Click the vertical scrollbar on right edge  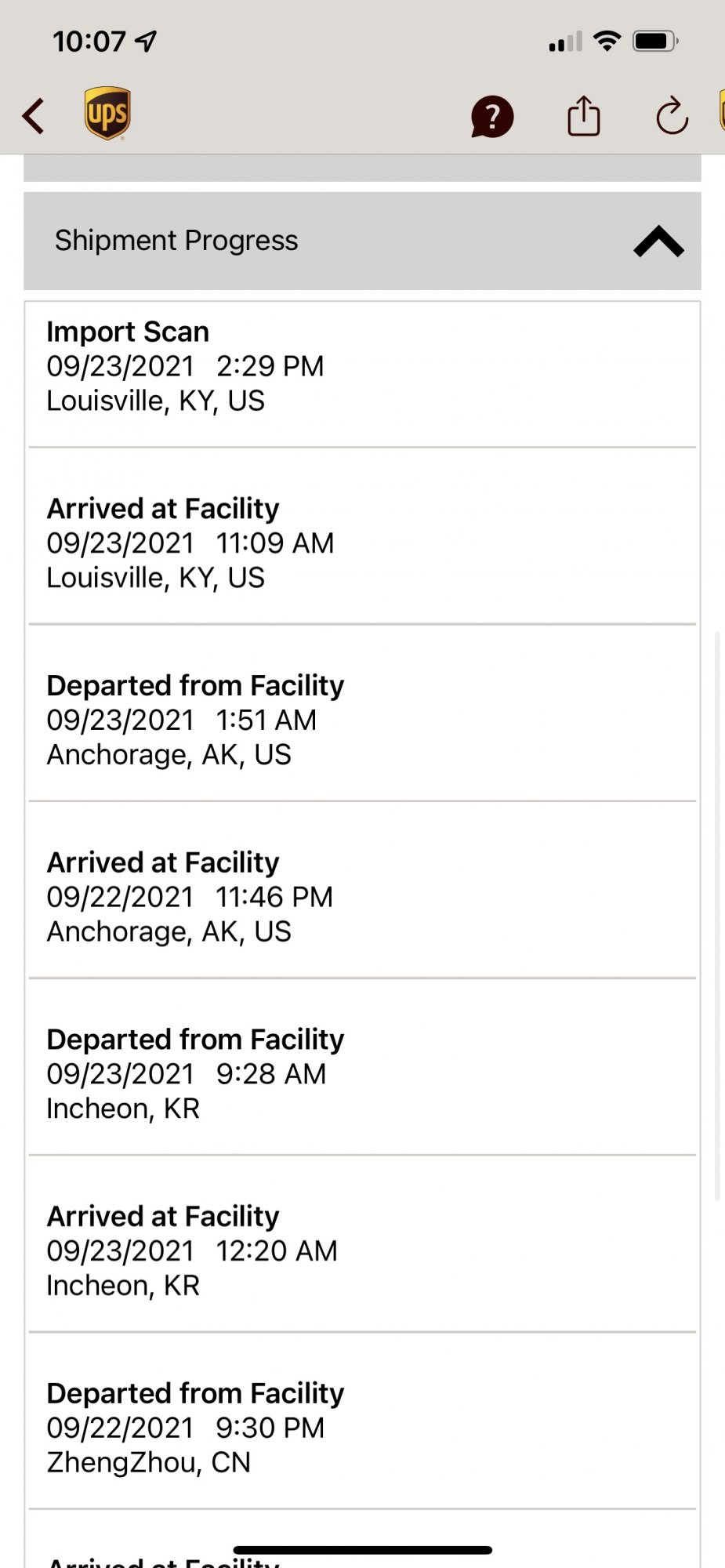(717, 917)
